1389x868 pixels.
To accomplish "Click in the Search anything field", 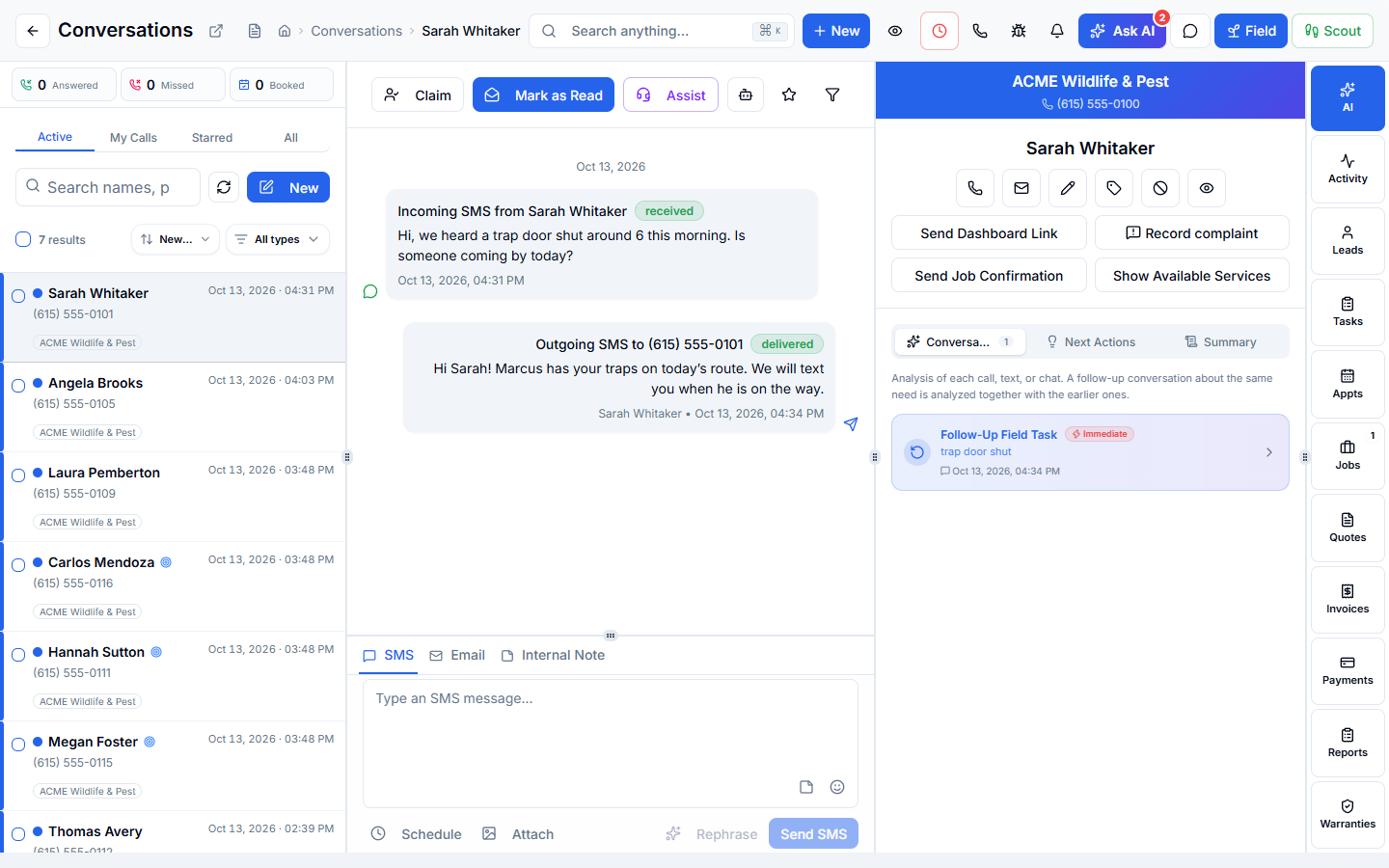I will [662, 31].
